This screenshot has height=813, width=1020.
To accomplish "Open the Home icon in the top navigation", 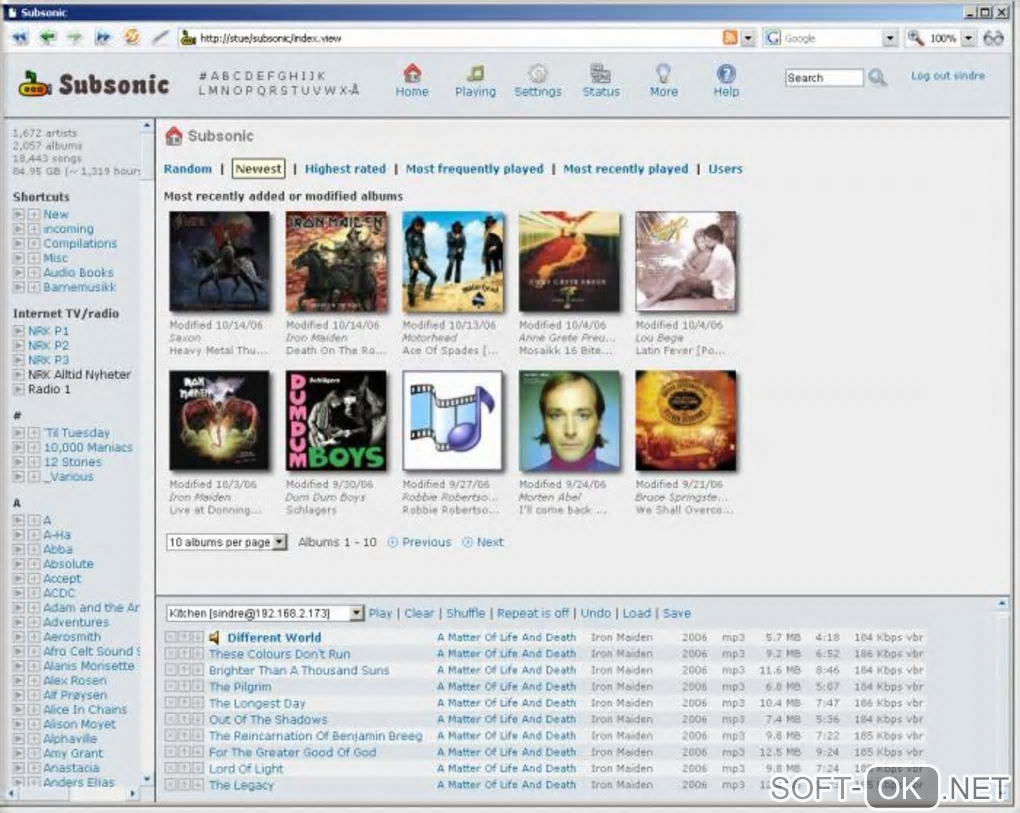I will click(x=412, y=72).
